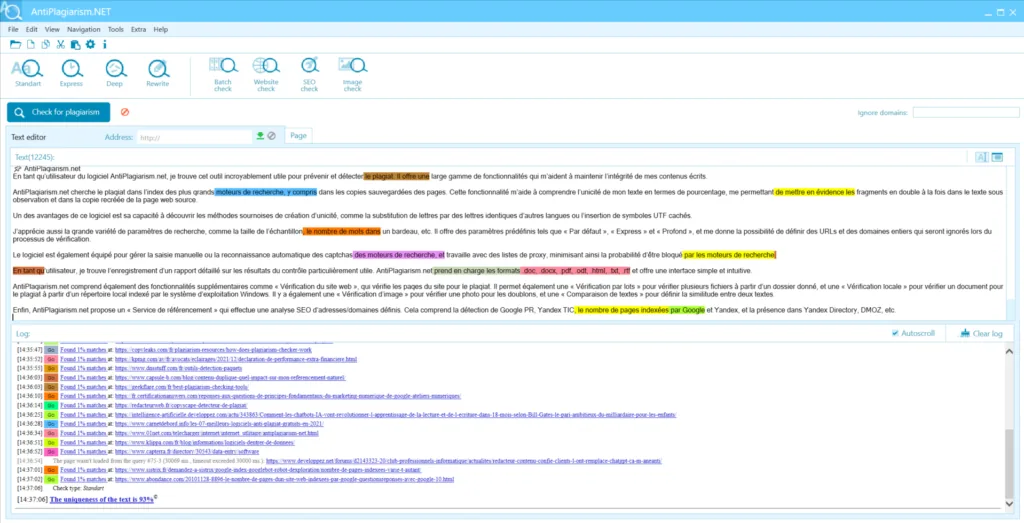1024x523 pixels.
Task: Open the carnetdebord.info anti-plagiat link
Action: (219, 424)
